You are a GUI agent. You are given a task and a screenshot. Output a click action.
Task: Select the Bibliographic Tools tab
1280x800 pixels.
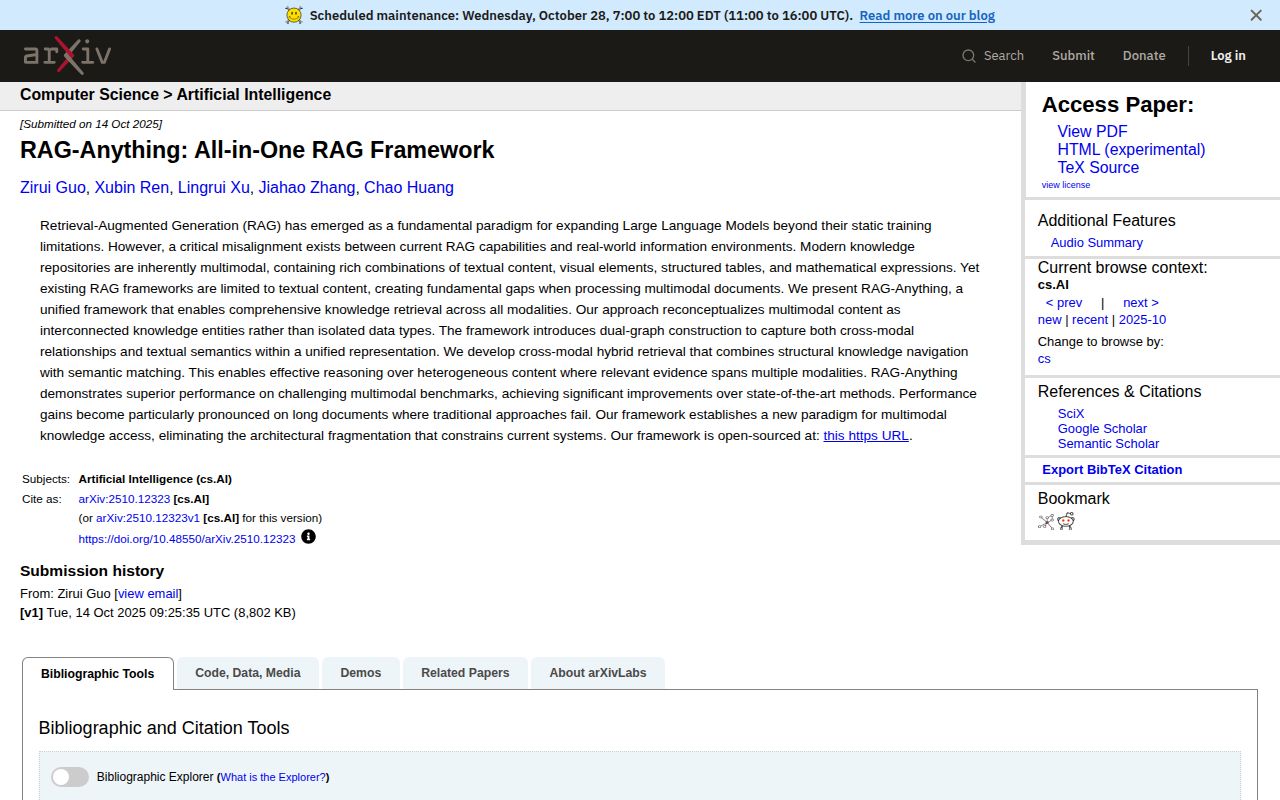(x=98, y=673)
